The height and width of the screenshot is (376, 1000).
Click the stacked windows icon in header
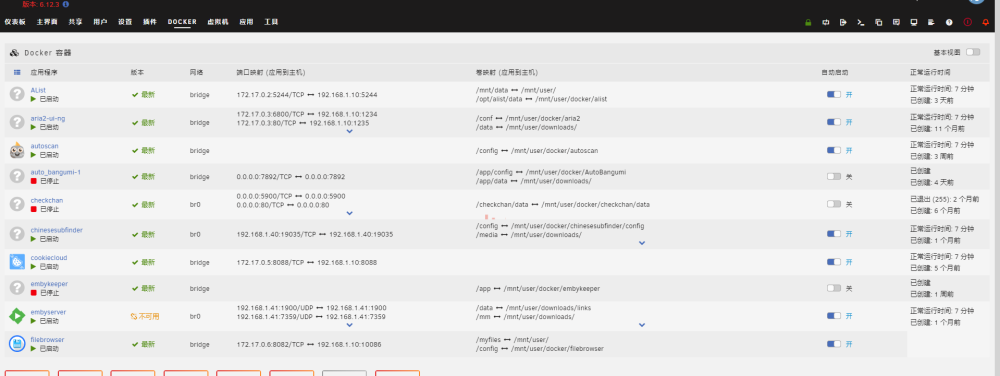(878, 22)
